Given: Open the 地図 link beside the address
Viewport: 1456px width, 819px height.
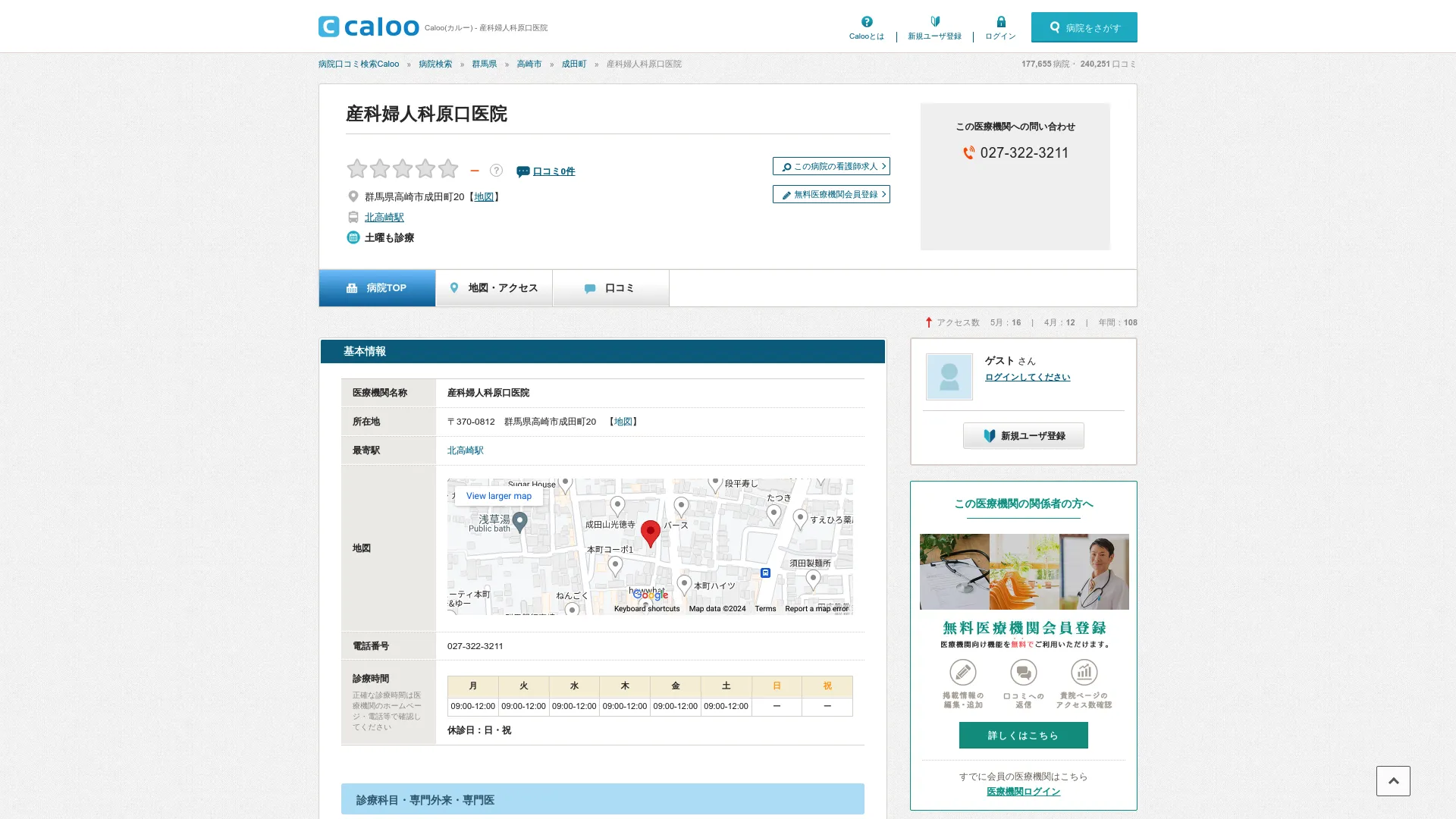Looking at the screenshot, I should (x=484, y=196).
